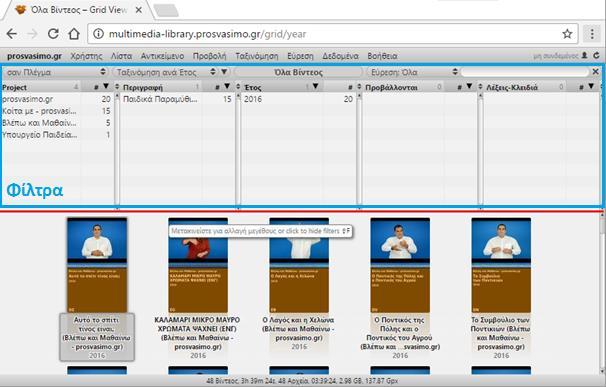
Task: Bookmark the page with the star icon
Action: pyautogui.click(x=567, y=34)
